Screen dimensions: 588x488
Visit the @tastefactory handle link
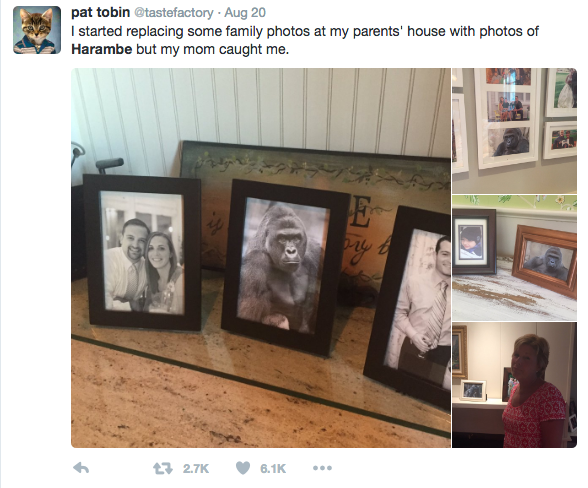[174, 13]
